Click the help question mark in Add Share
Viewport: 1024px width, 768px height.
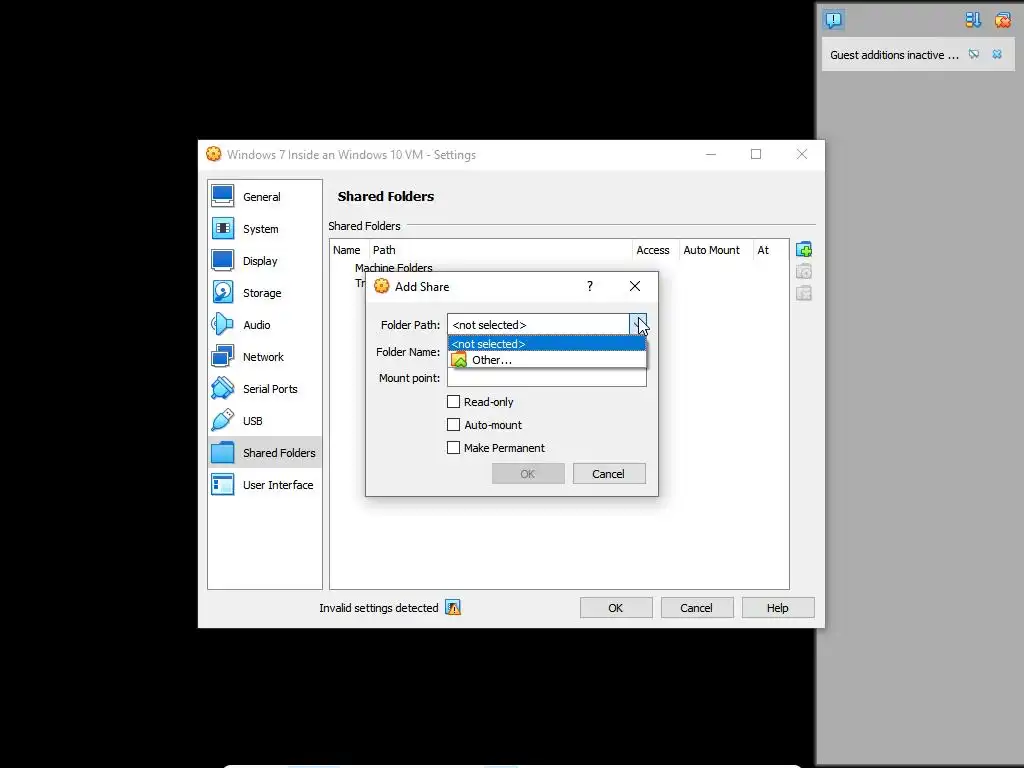tap(590, 286)
